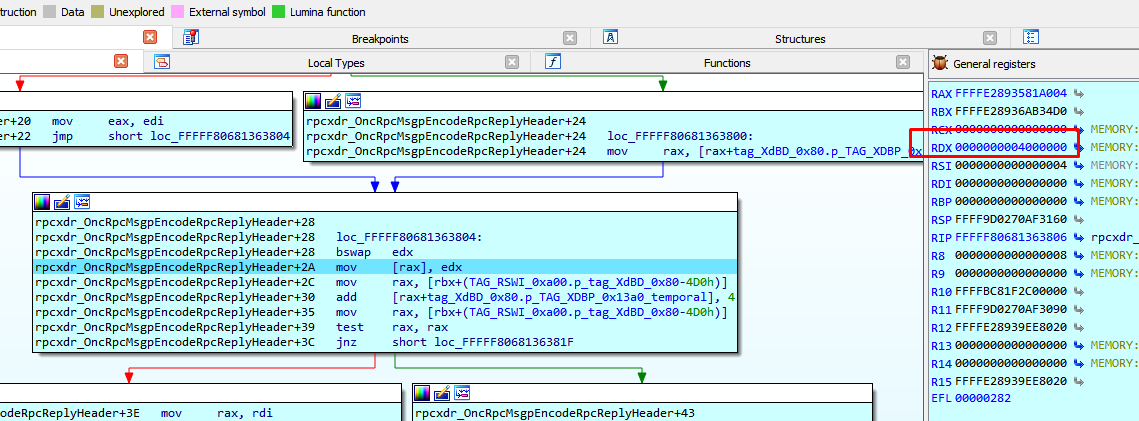Click group-nodes icon in ReplyHeader+43 block

pyautogui.click(x=462, y=393)
